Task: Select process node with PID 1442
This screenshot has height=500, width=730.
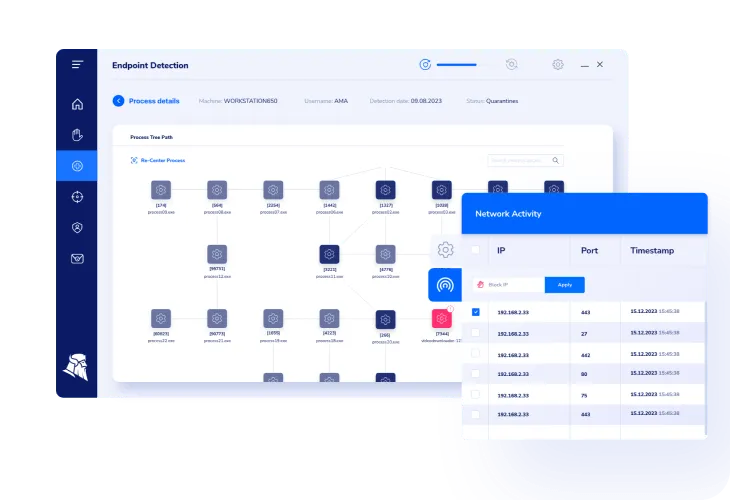Action: click(x=329, y=190)
